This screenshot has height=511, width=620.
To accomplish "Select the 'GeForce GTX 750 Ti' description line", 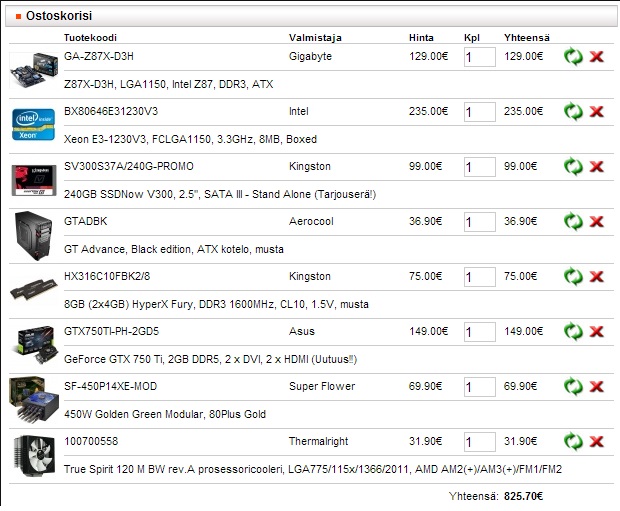I will [x=210, y=359].
